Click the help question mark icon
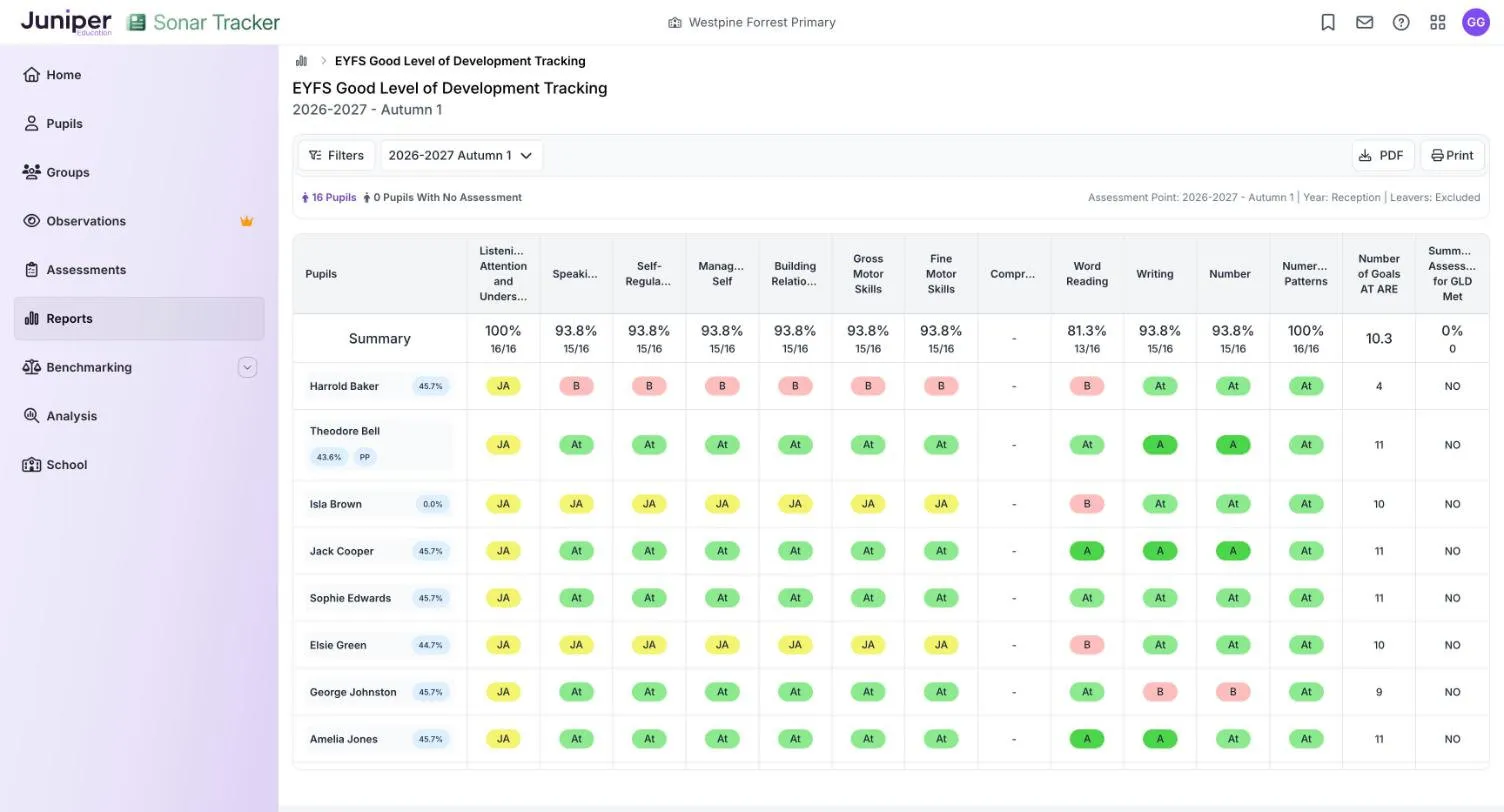 pyautogui.click(x=1401, y=22)
